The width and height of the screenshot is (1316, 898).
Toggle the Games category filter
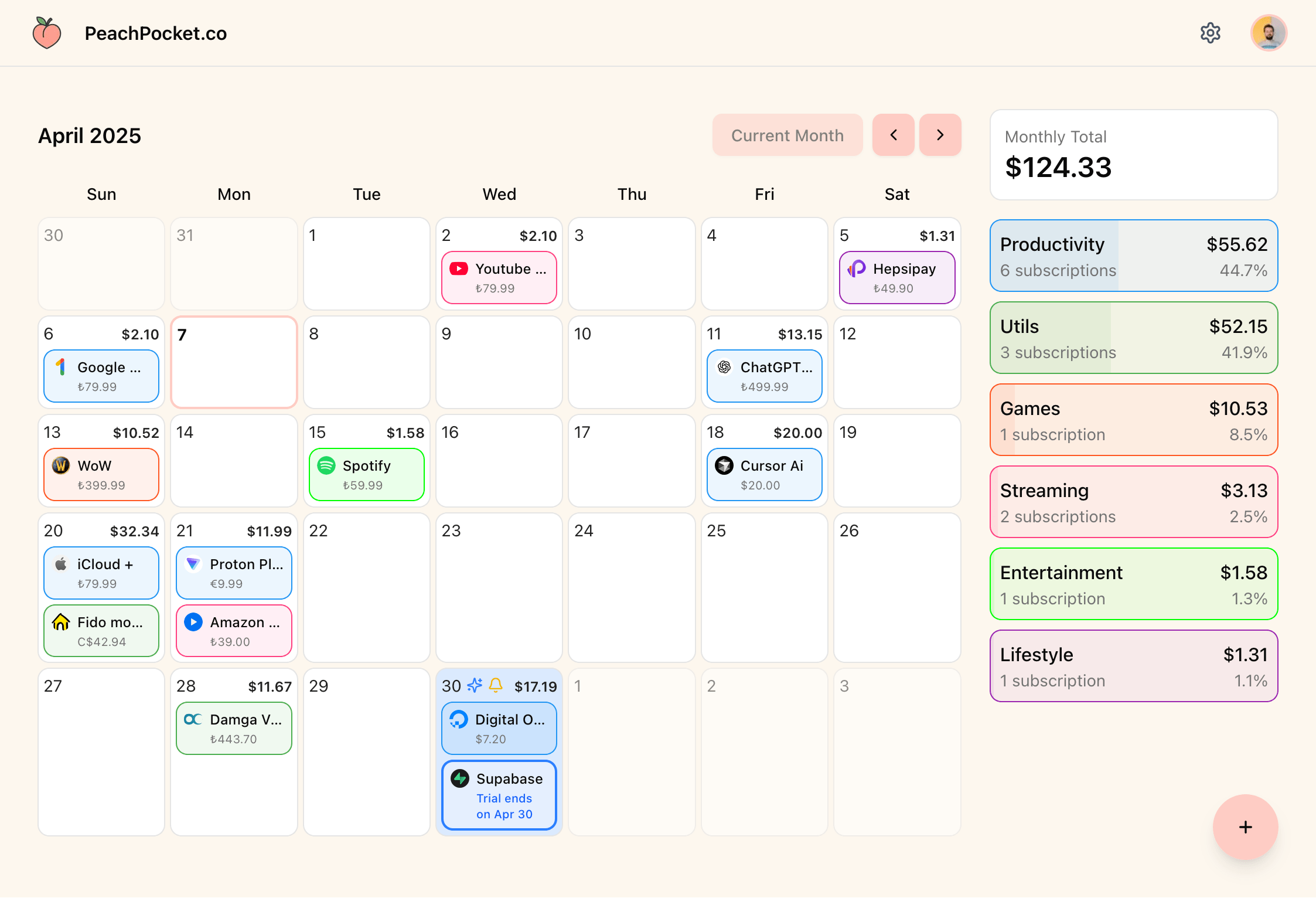(x=1133, y=420)
